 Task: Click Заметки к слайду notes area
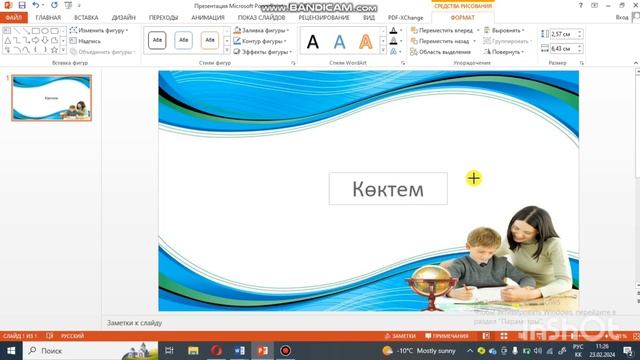pyautogui.click(x=135, y=323)
